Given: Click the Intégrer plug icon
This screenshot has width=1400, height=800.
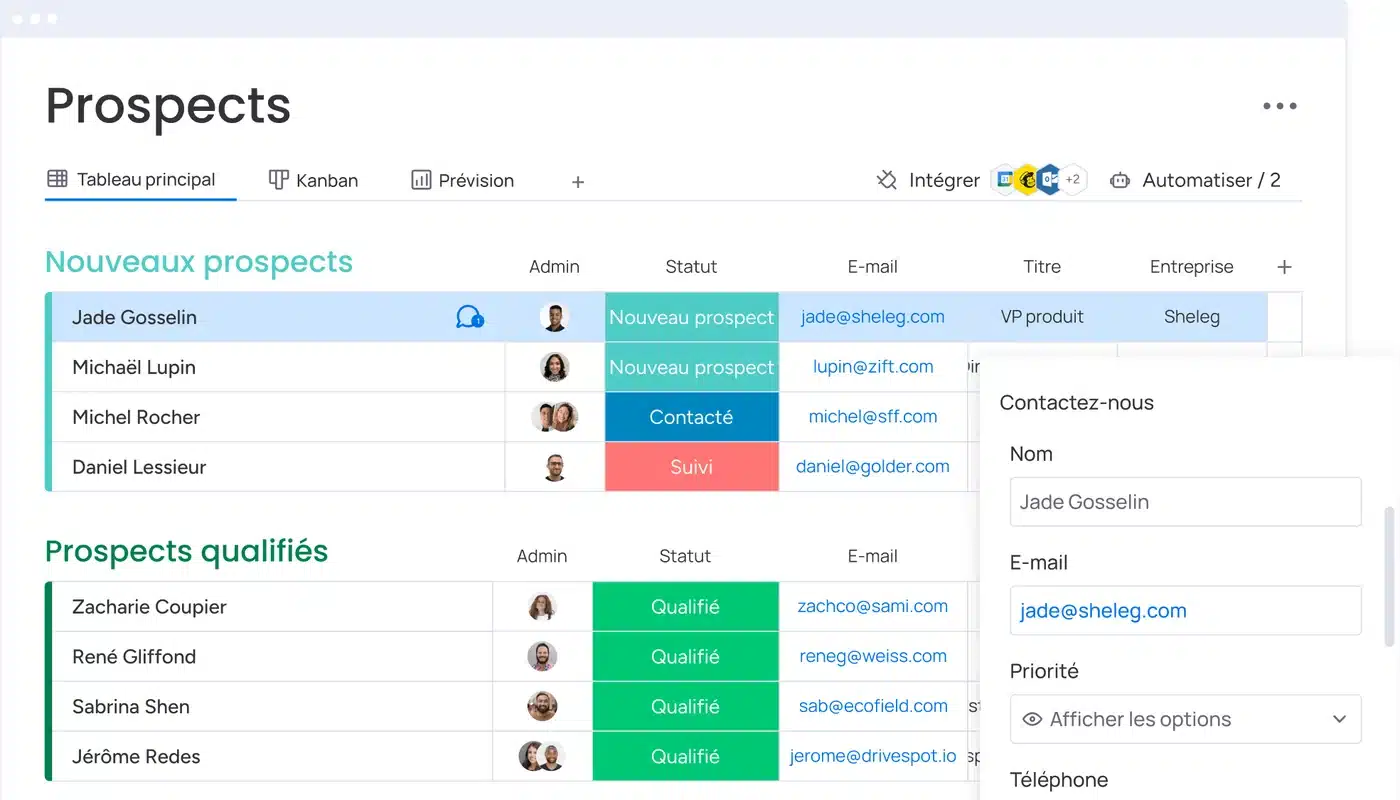Looking at the screenshot, I should [x=886, y=180].
